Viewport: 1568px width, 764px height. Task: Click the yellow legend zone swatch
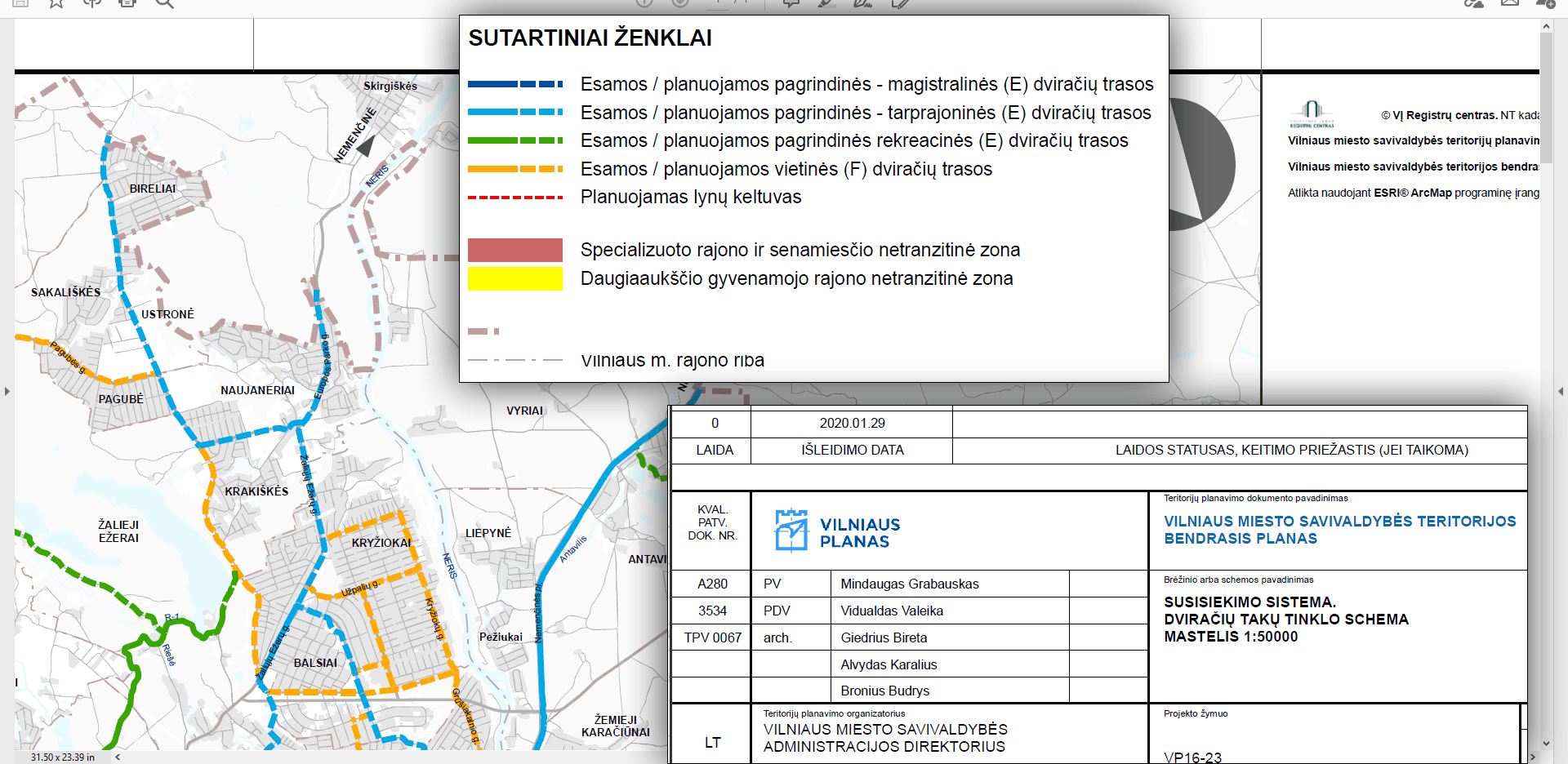tap(514, 278)
